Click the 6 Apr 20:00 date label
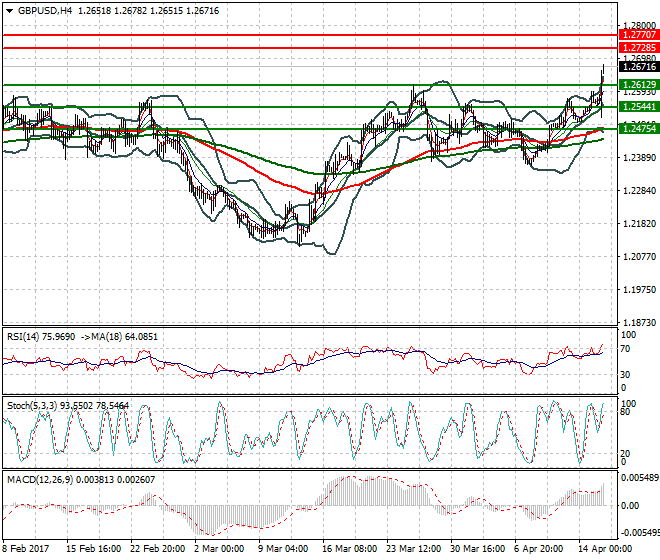The width and height of the screenshot is (660, 560). [x=539, y=549]
